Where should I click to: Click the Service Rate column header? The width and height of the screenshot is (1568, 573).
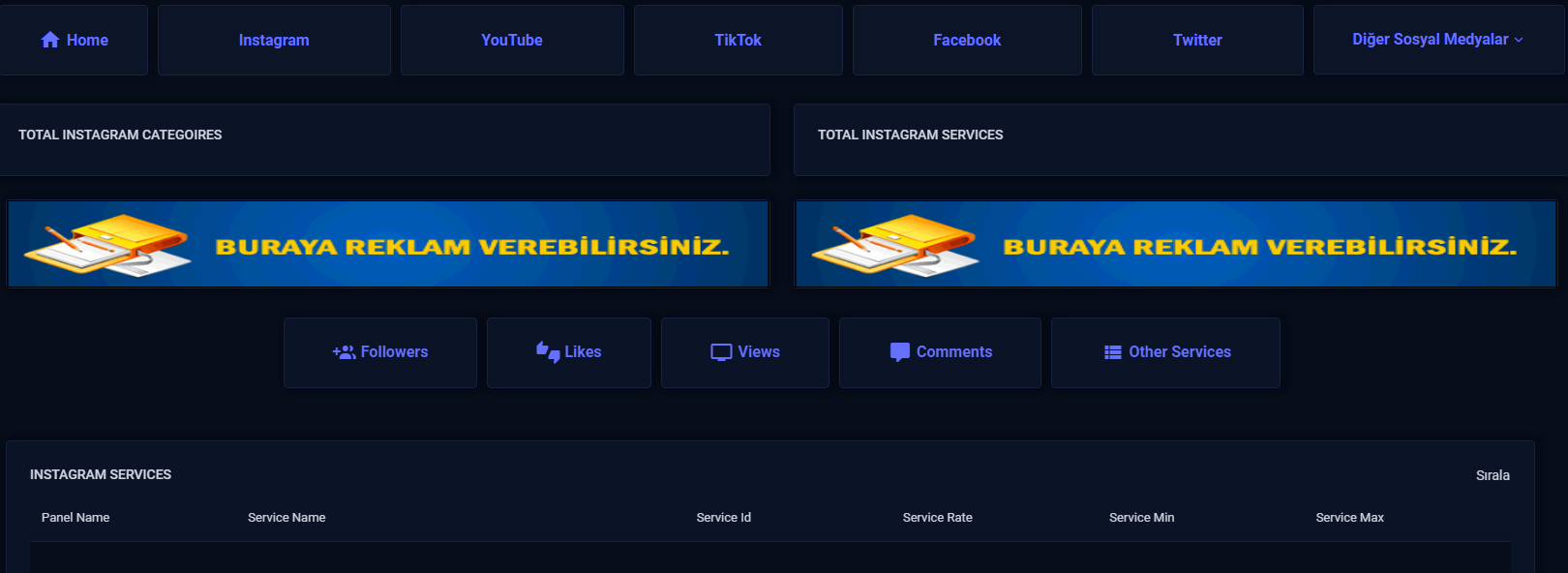[938, 518]
